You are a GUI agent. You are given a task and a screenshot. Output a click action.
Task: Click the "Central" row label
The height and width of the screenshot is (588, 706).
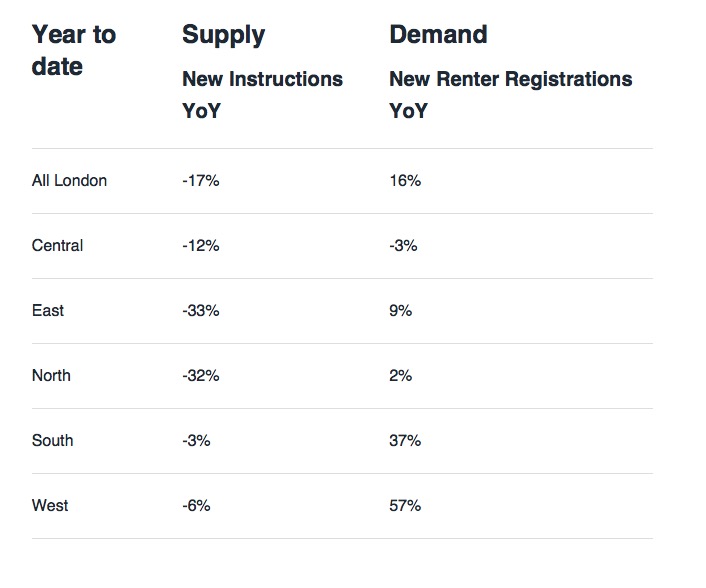pyautogui.click(x=58, y=246)
